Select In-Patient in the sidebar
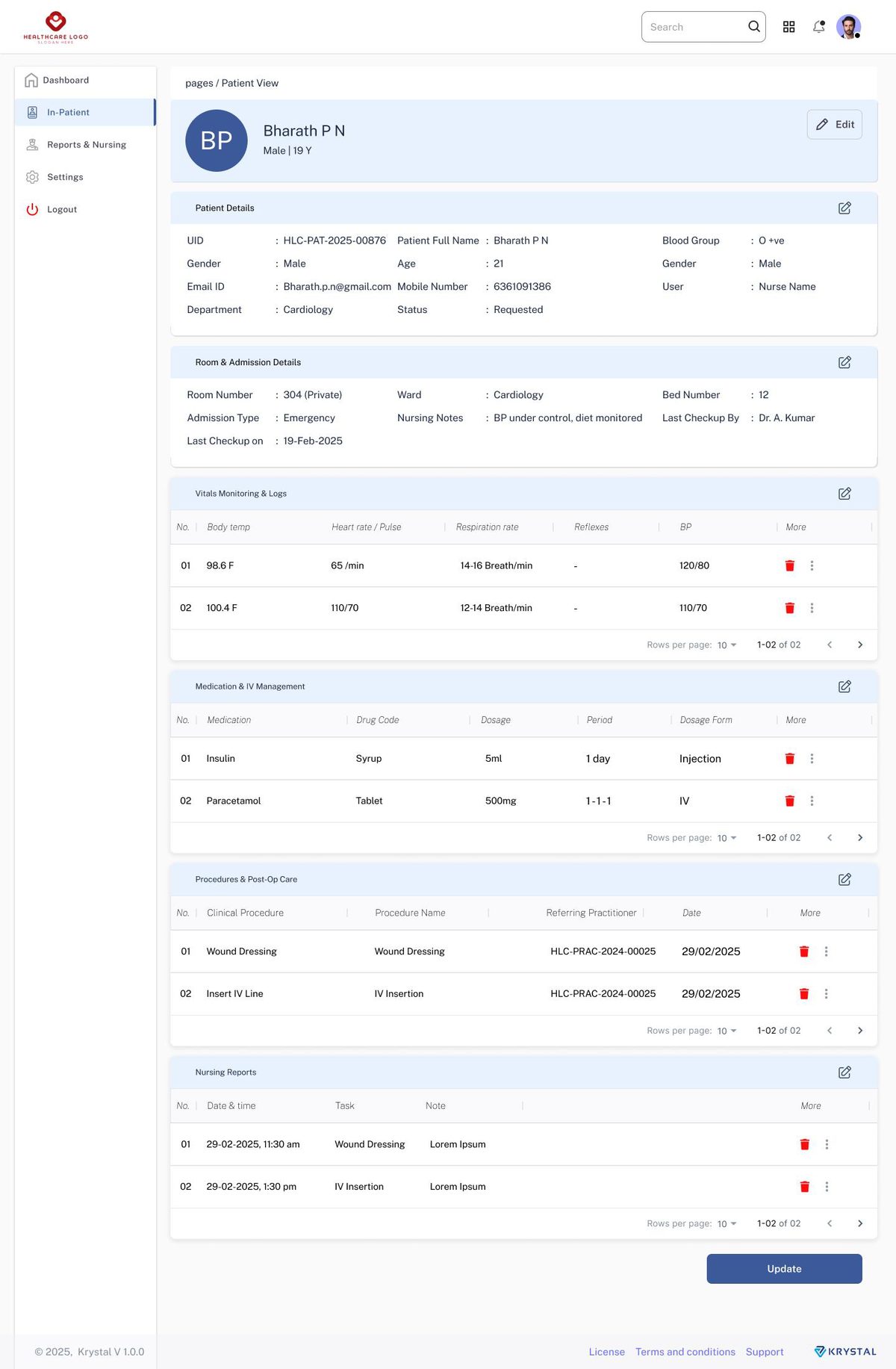Image resolution: width=896 pixels, height=1369 pixels. coord(85,112)
